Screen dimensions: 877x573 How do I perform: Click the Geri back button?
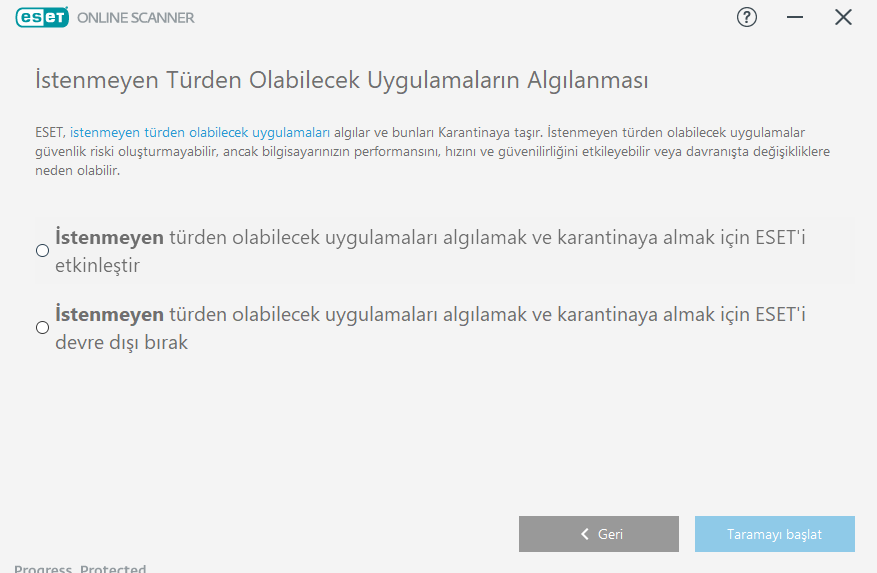(598, 534)
